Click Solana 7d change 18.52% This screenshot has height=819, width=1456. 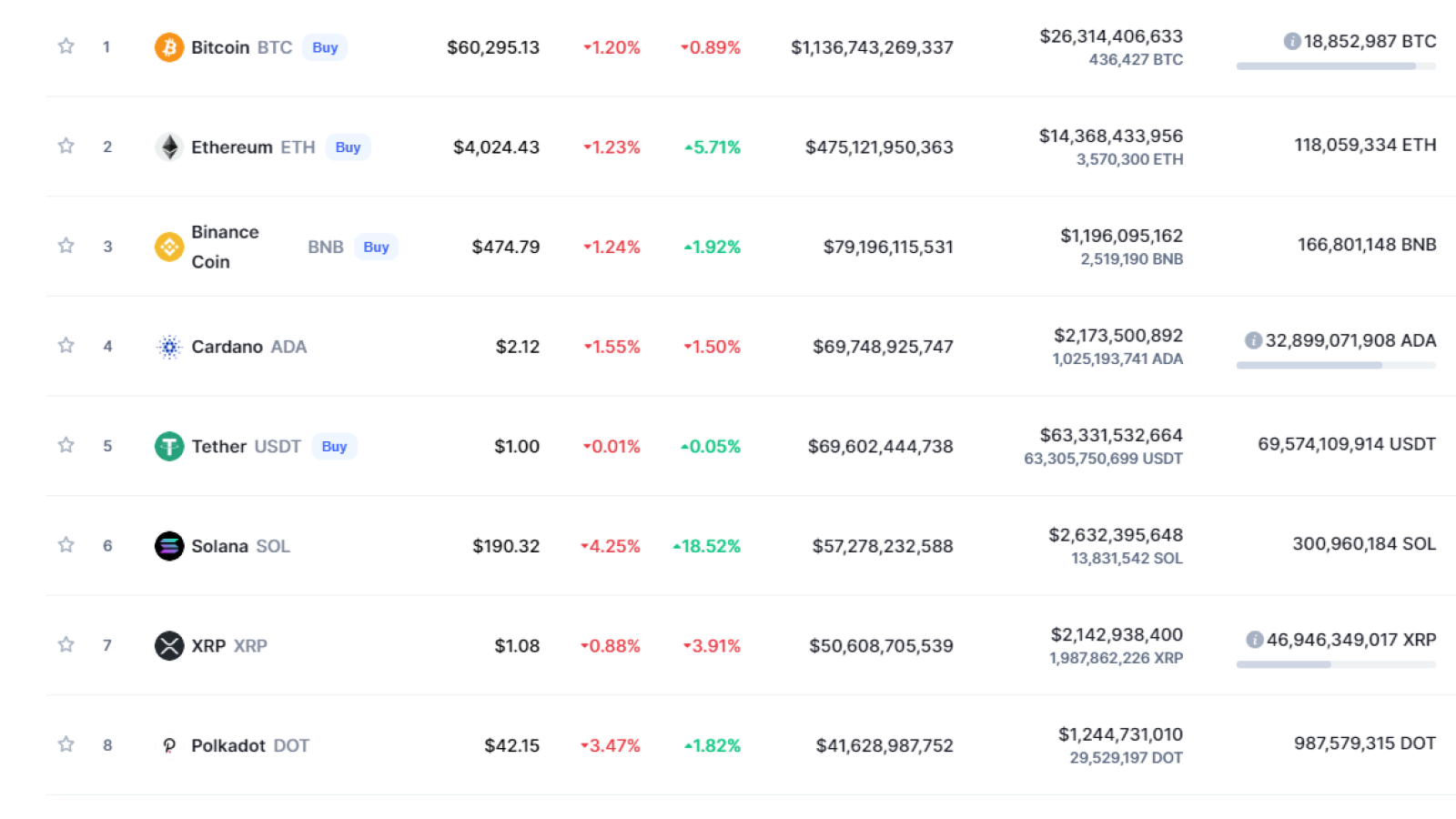[707, 546]
